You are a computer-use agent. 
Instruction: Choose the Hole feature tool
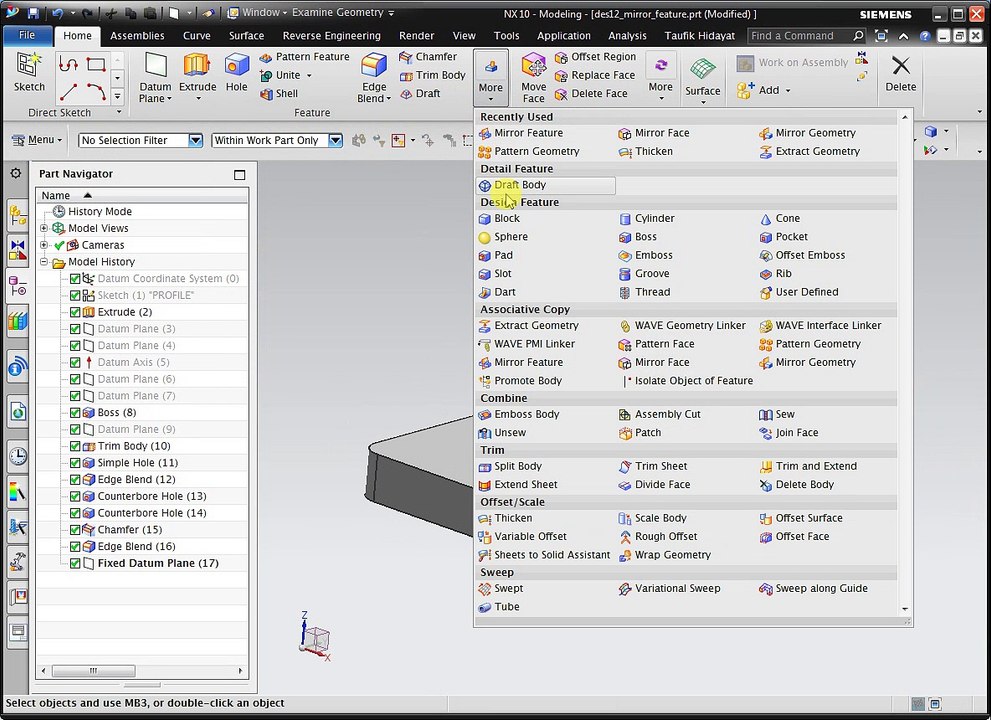coord(236,73)
